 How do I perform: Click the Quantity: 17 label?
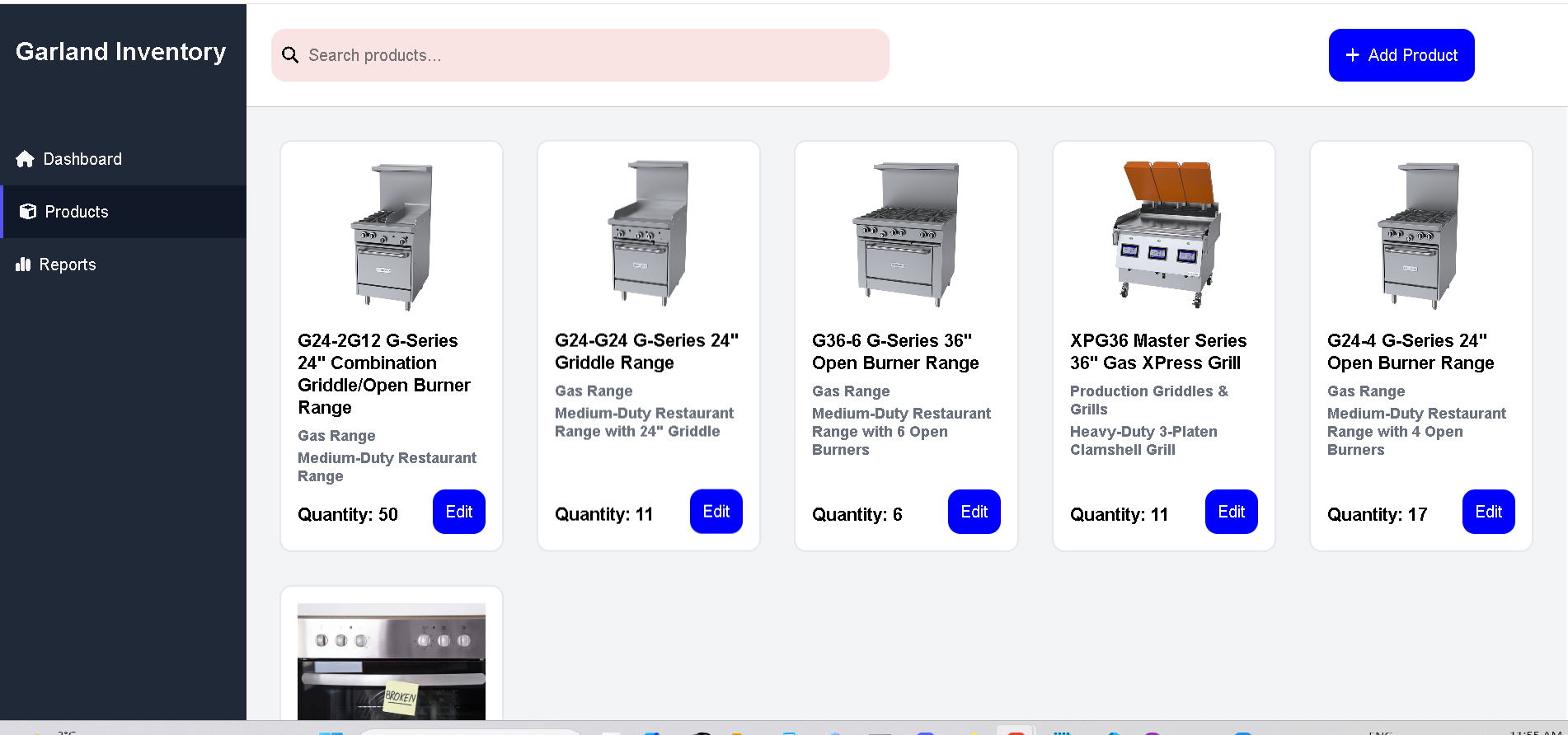point(1378,514)
